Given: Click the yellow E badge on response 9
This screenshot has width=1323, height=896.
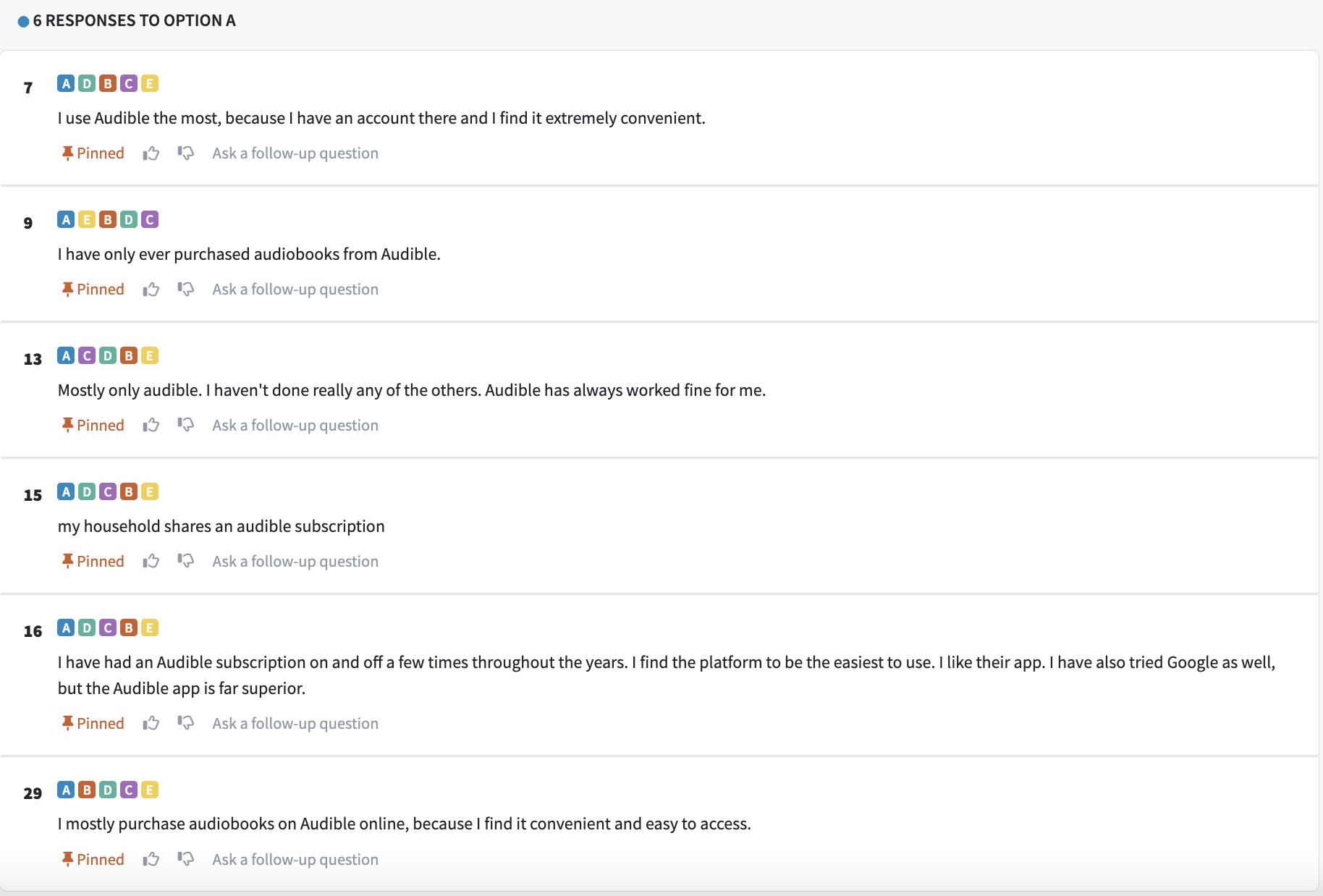Looking at the screenshot, I should (x=87, y=219).
